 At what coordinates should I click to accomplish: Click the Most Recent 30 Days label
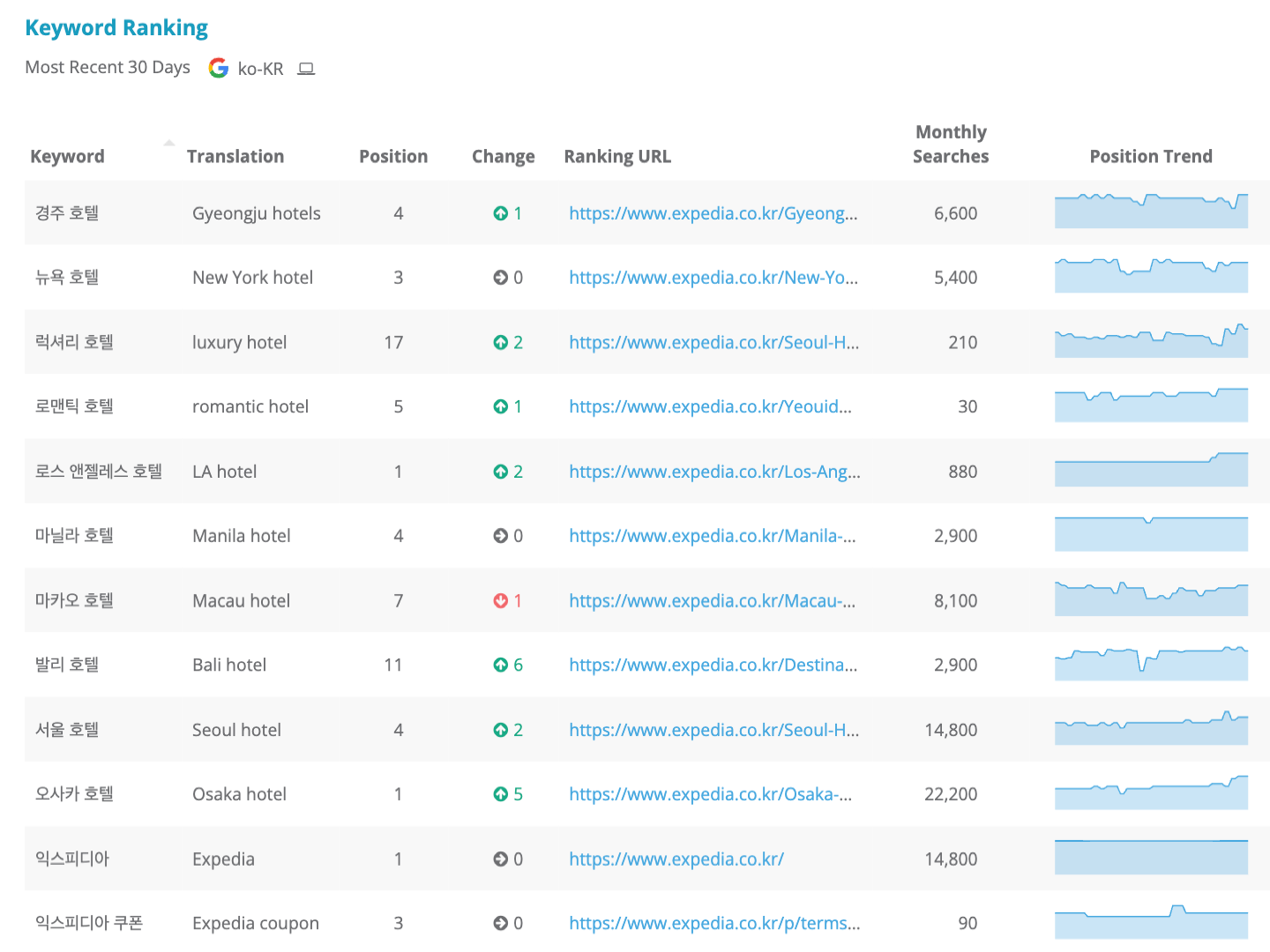108,68
